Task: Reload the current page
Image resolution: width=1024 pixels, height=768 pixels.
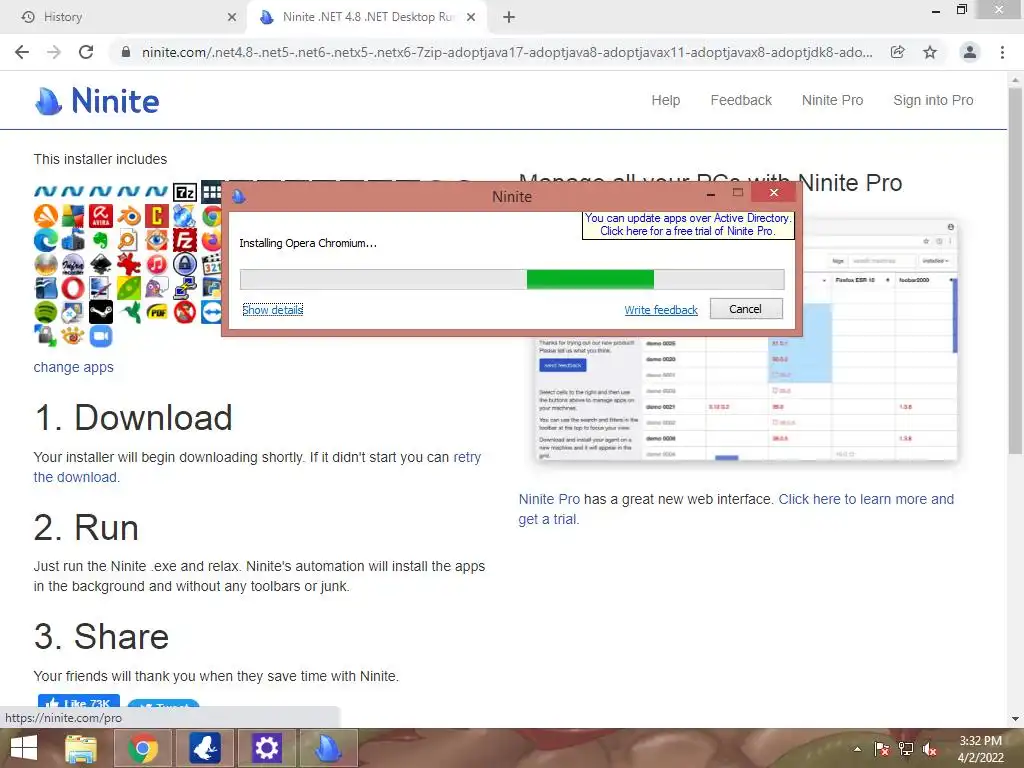Action: click(86, 52)
